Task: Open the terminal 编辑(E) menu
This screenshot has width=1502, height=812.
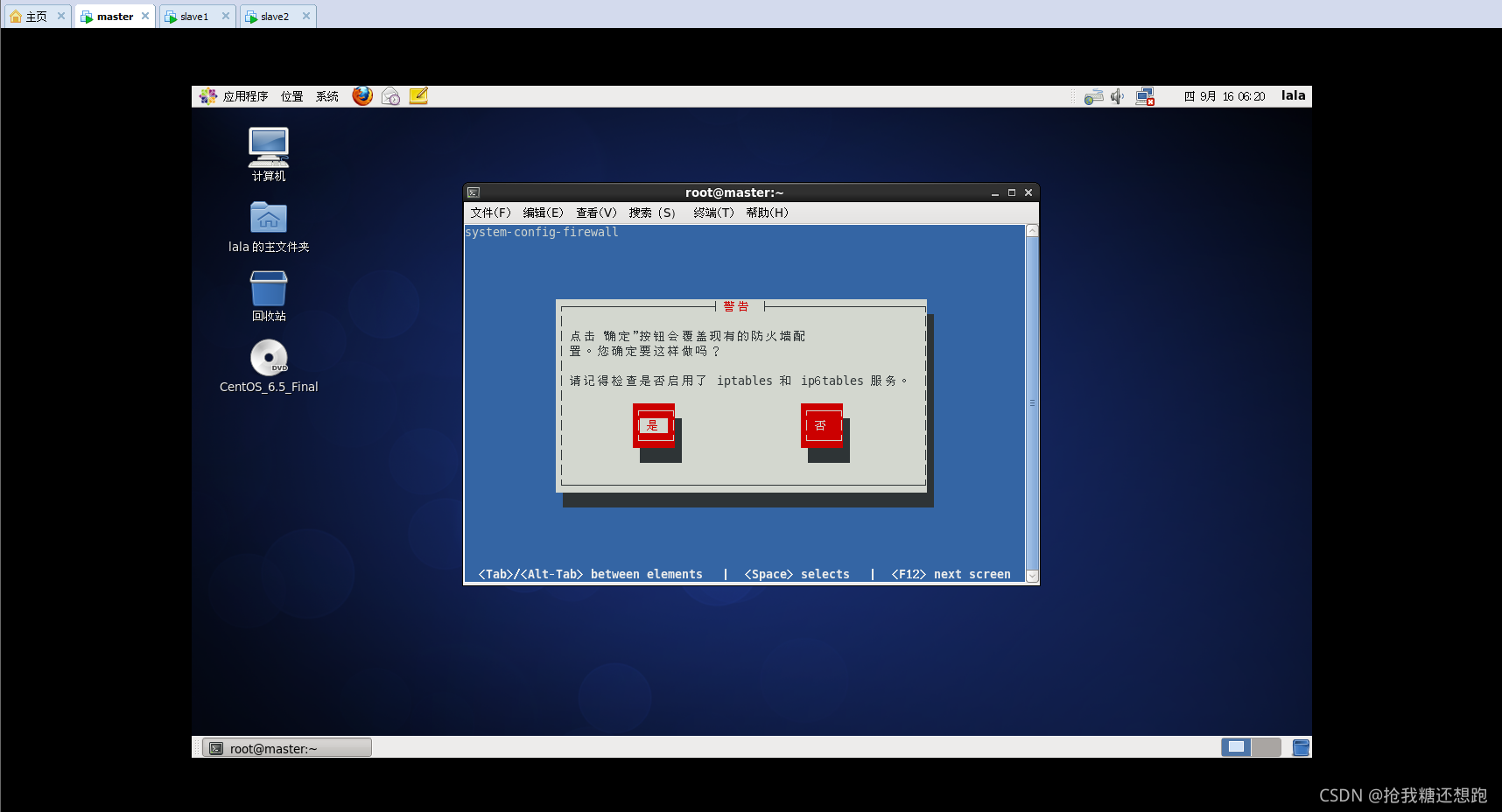Action: (543, 213)
